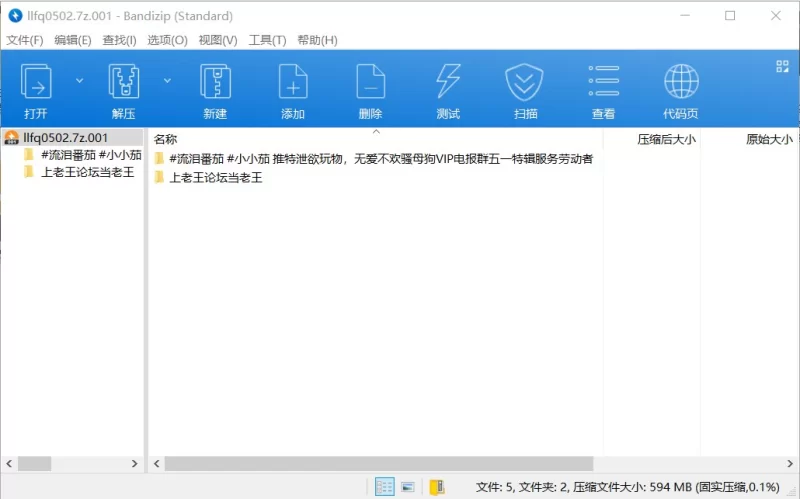Click the yellow archive icon in status bar
The width and height of the screenshot is (800, 499).
coord(437,487)
